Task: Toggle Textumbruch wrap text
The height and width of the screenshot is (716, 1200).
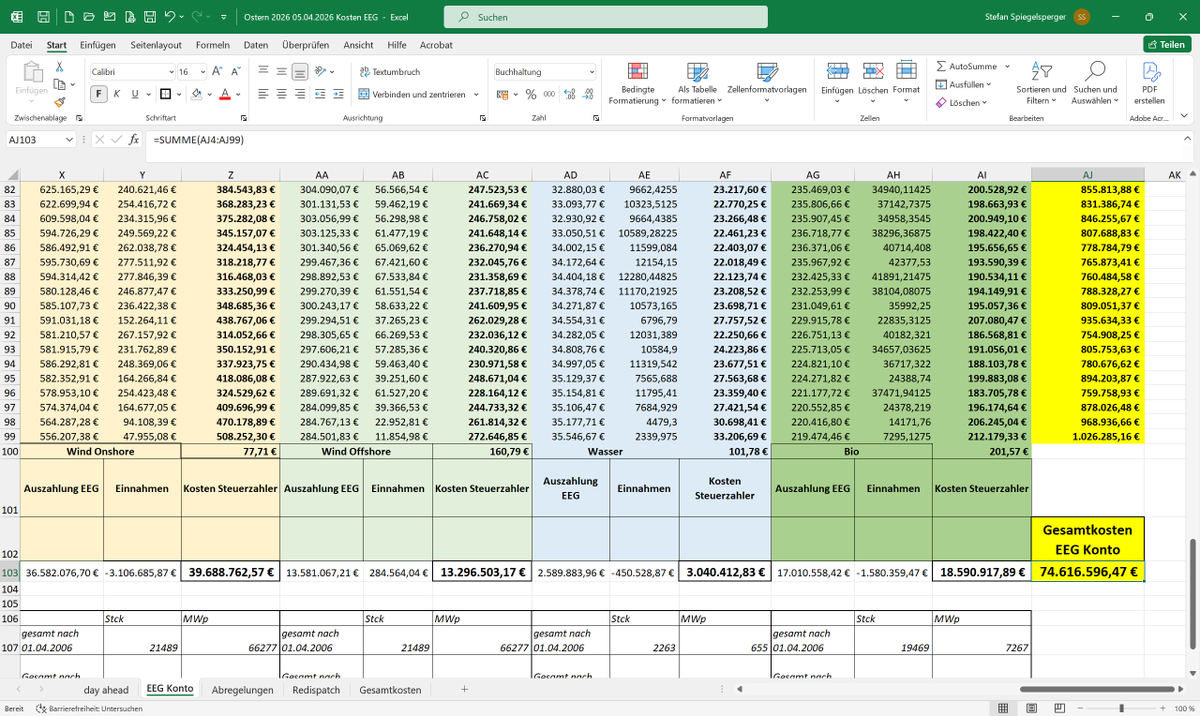Action: coord(390,72)
